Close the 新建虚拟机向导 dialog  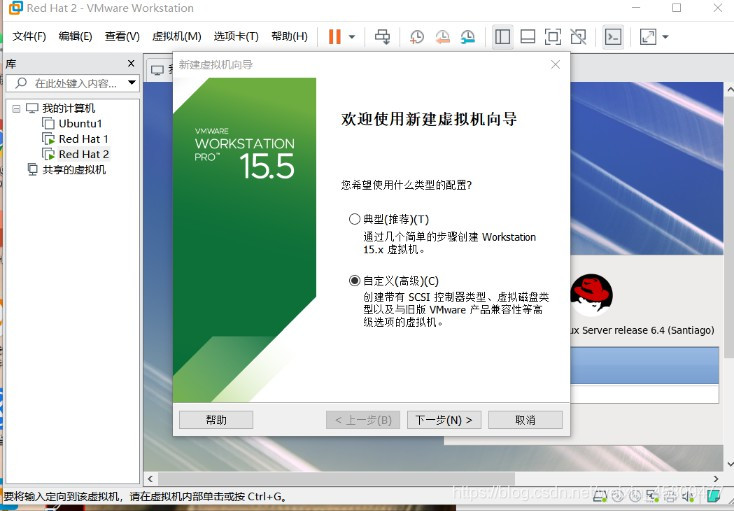(x=555, y=64)
